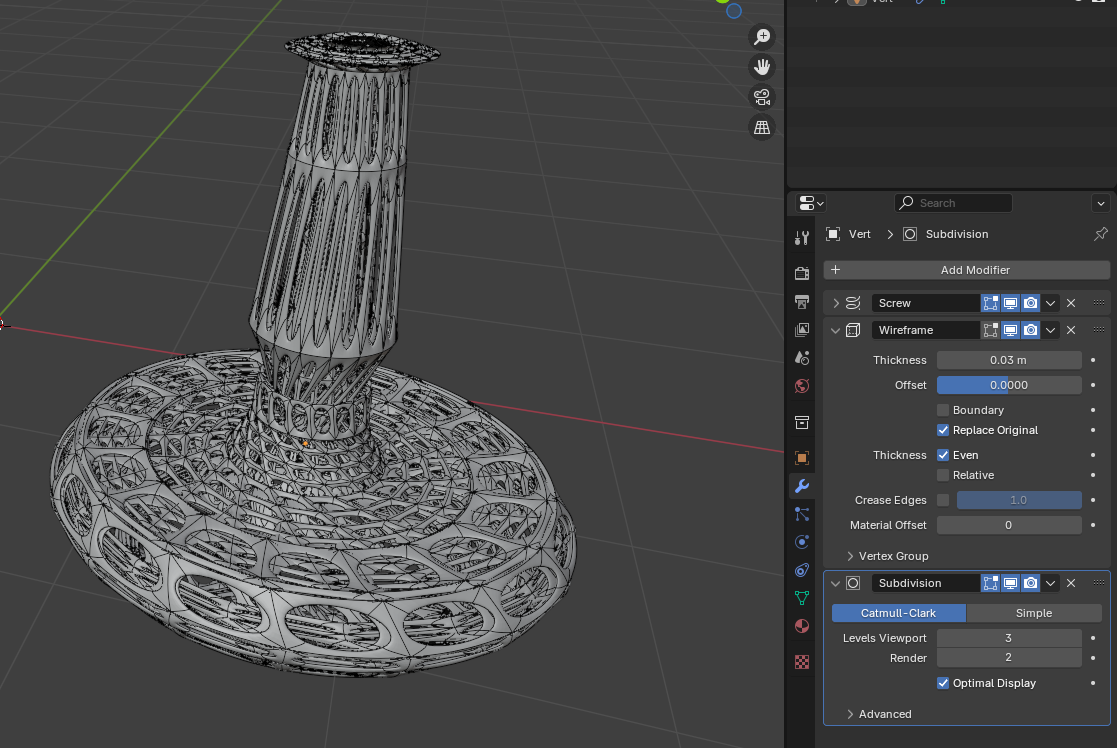The width and height of the screenshot is (1117, 748).
Task: Open the Render properties tab
Action: (x=802, y=274)
